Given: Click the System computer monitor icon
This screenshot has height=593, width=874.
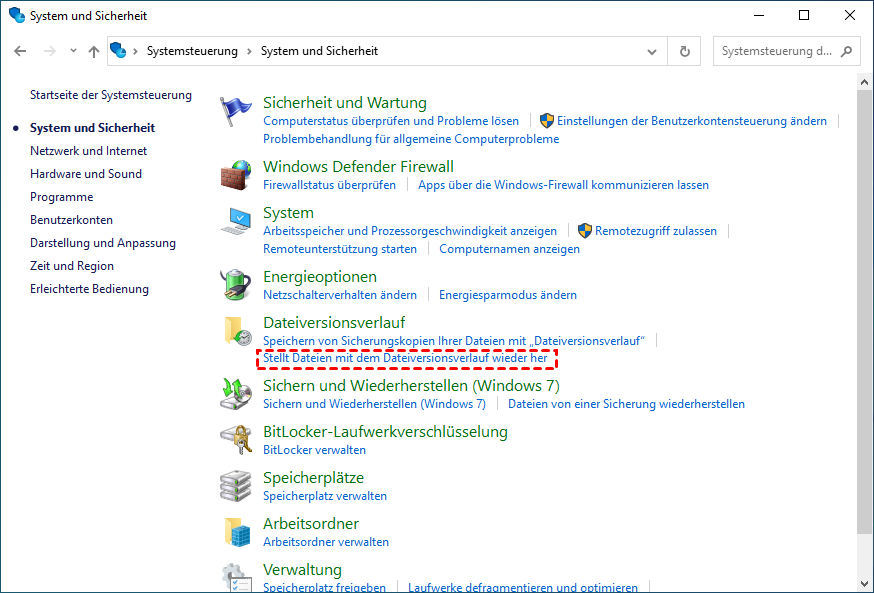Looking at the screenshot, I should click(236, 221).
